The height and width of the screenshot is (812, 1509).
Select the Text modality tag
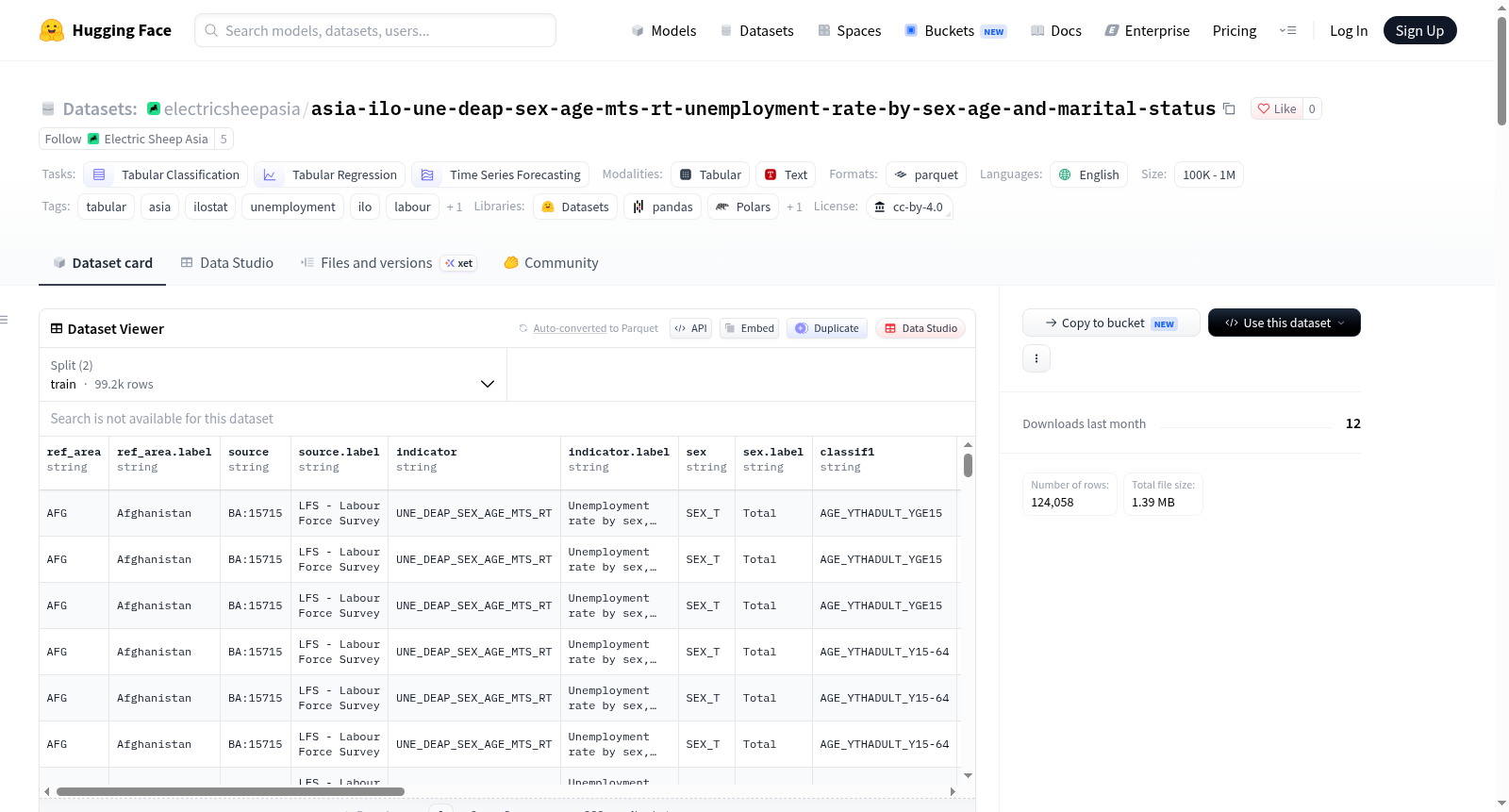coord(786,174)
